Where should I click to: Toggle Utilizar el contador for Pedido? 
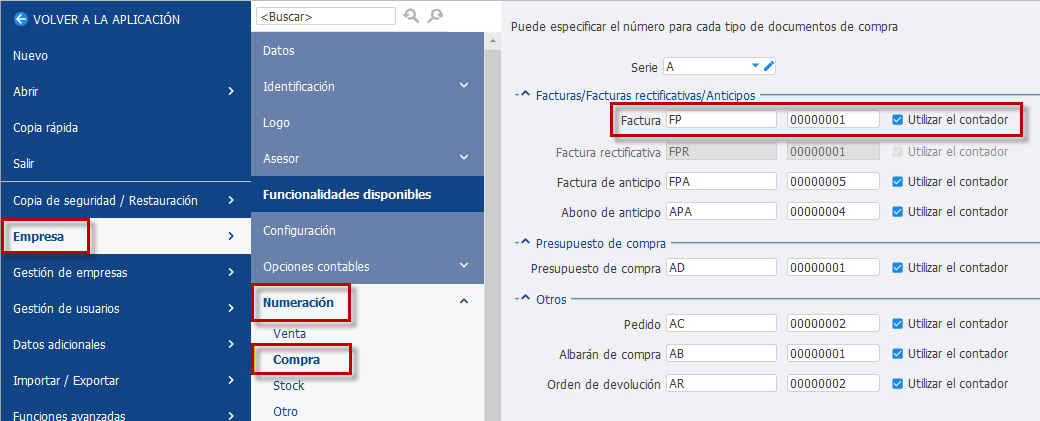[x=897, y=324]
